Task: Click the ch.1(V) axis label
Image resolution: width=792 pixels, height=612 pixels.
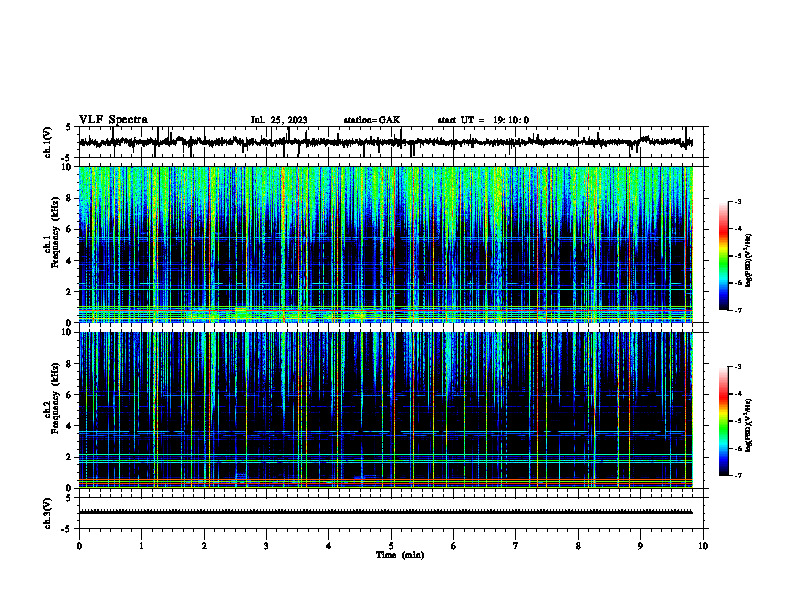Action: click(x=48, y=142)
